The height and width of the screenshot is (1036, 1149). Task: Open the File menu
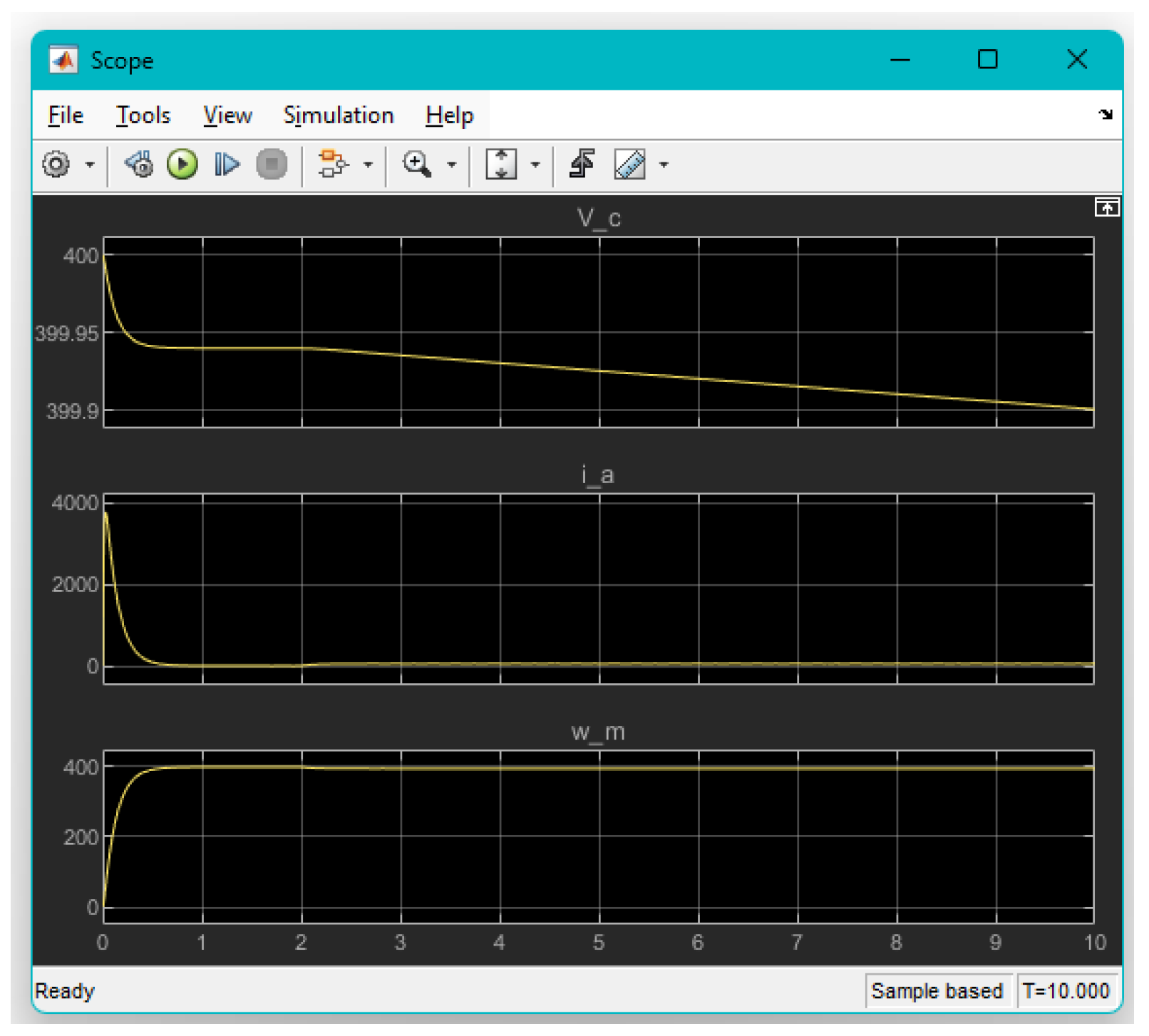tap(66, 115)
